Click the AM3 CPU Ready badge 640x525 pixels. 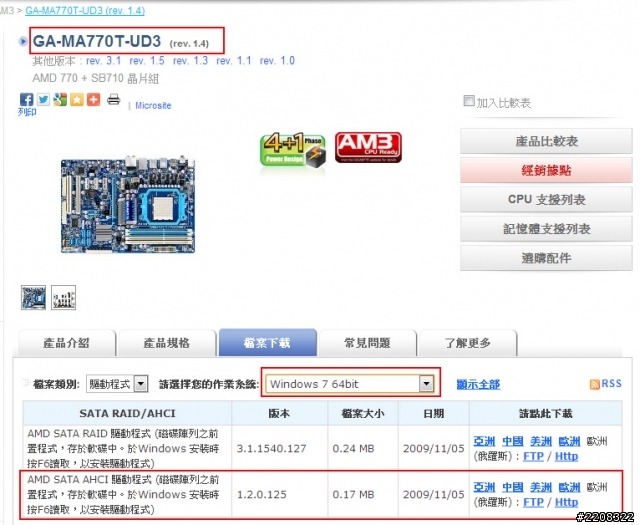(368, 147)
